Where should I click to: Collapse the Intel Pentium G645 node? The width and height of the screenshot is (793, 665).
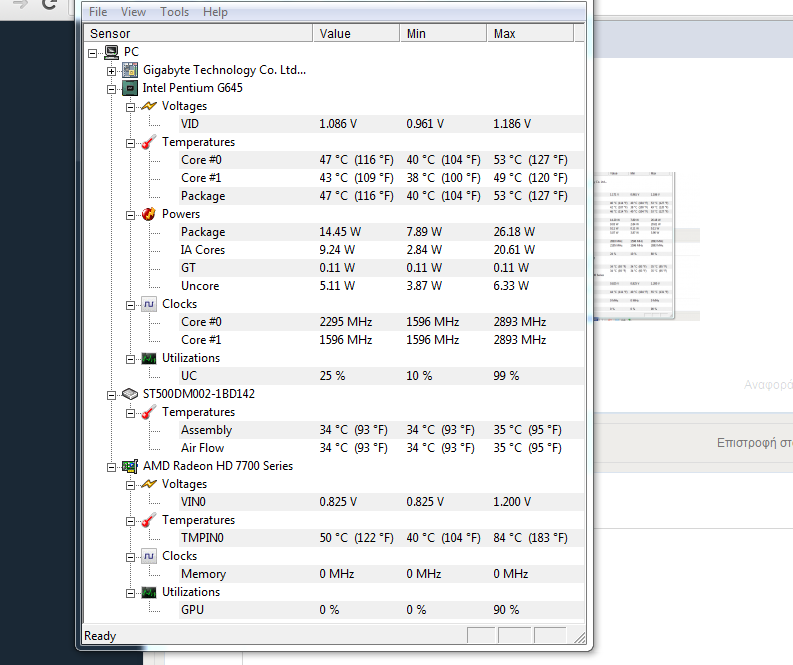[x=111, y=90]
